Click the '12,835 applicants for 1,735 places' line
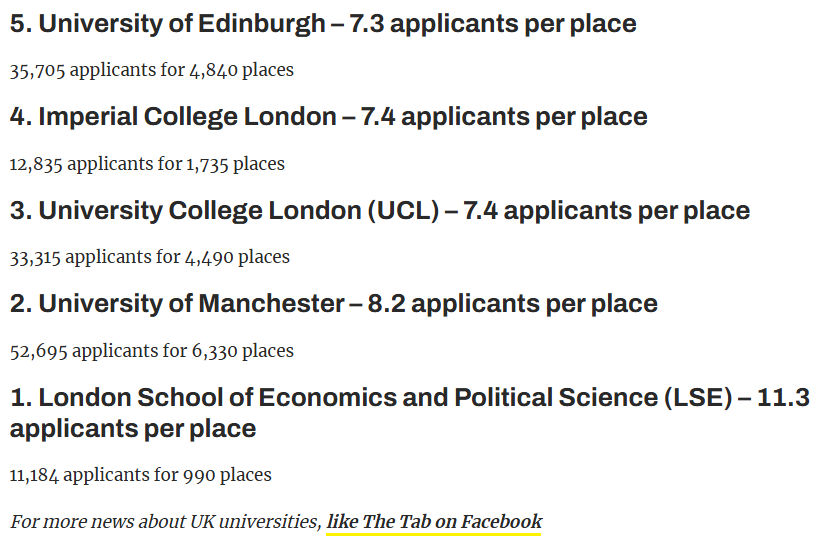 coord(147,164)
